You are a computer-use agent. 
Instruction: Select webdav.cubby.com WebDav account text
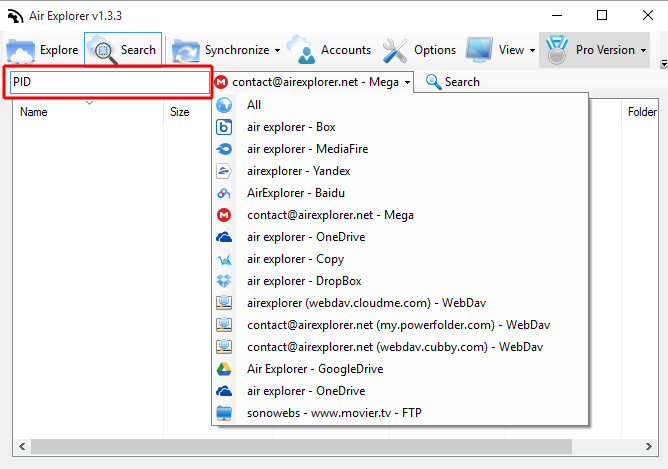pyautogui.click(x=395, y=347)
